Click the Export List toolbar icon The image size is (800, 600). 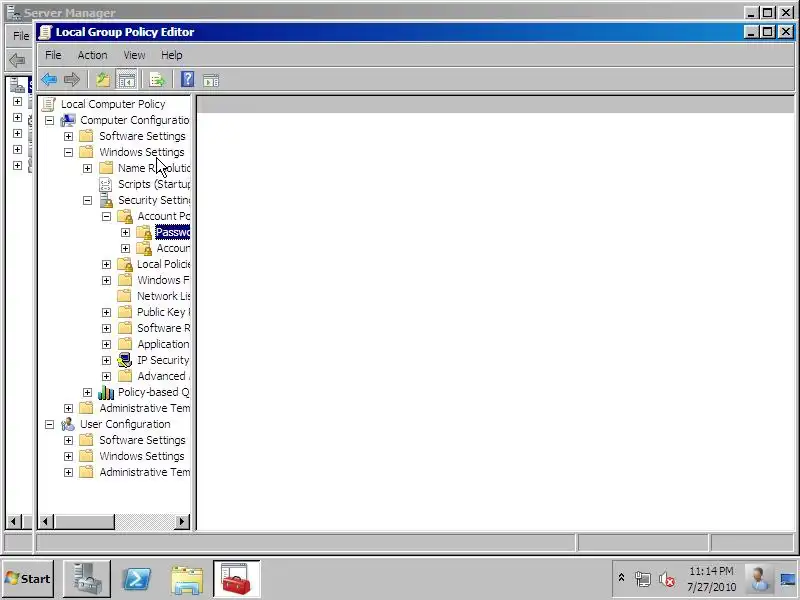[x=157, y=80]
